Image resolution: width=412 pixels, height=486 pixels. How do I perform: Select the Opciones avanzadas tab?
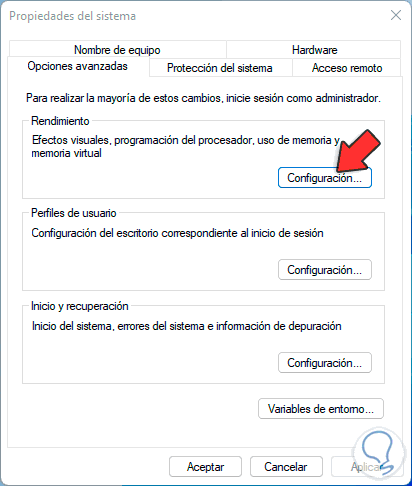(78, 66)
